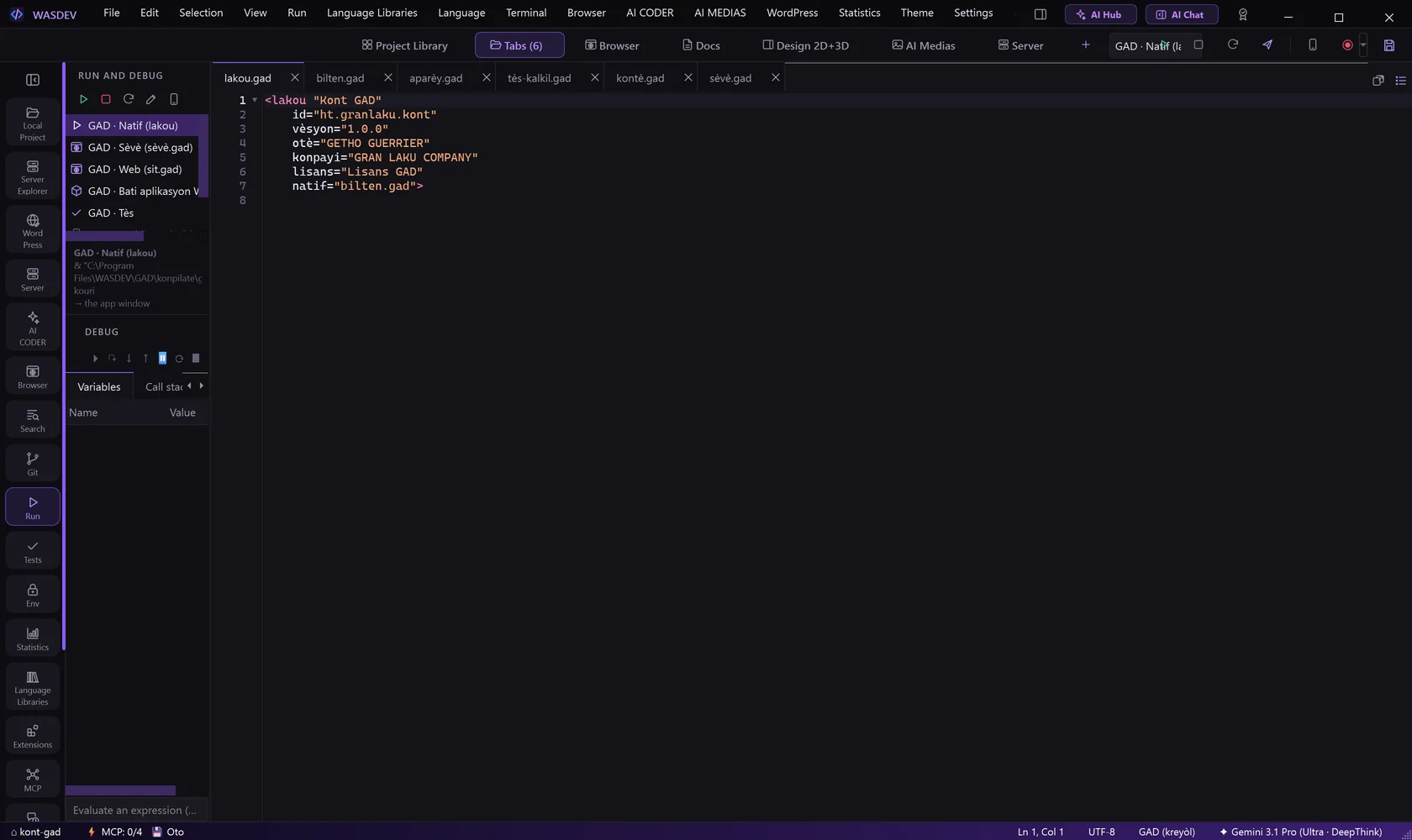Click the run configurations horizontal scrollbar
The image size is (1412, 840).
[x=105, y=236]
